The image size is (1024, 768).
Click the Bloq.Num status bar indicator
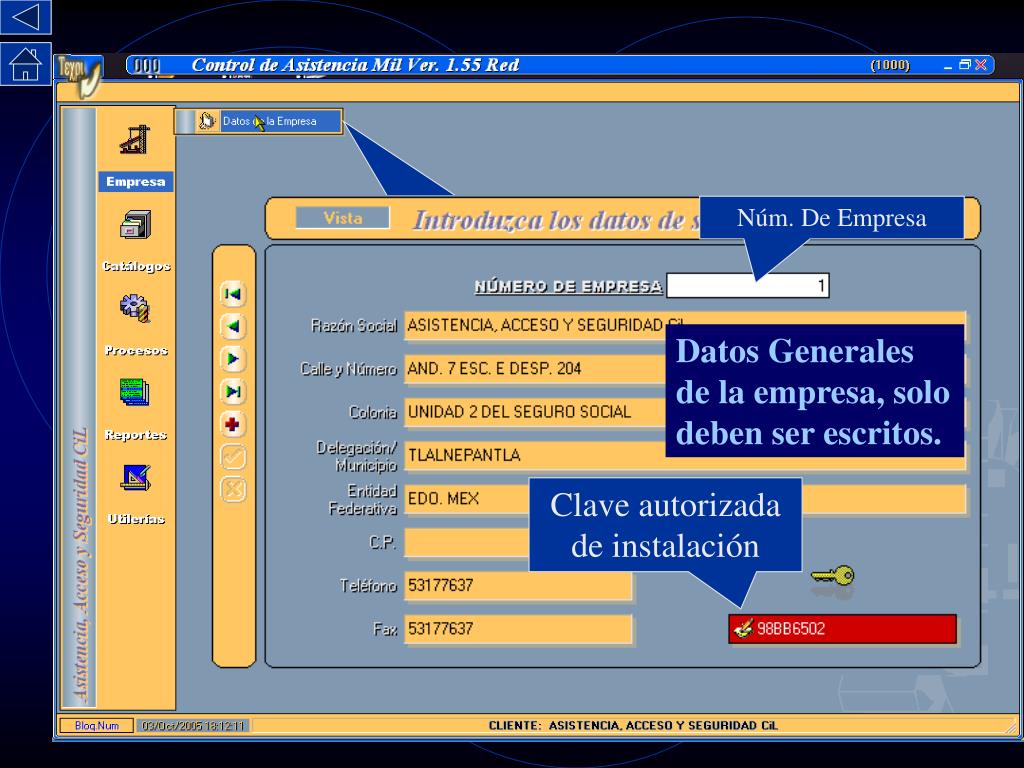click(x=97, y=726)
